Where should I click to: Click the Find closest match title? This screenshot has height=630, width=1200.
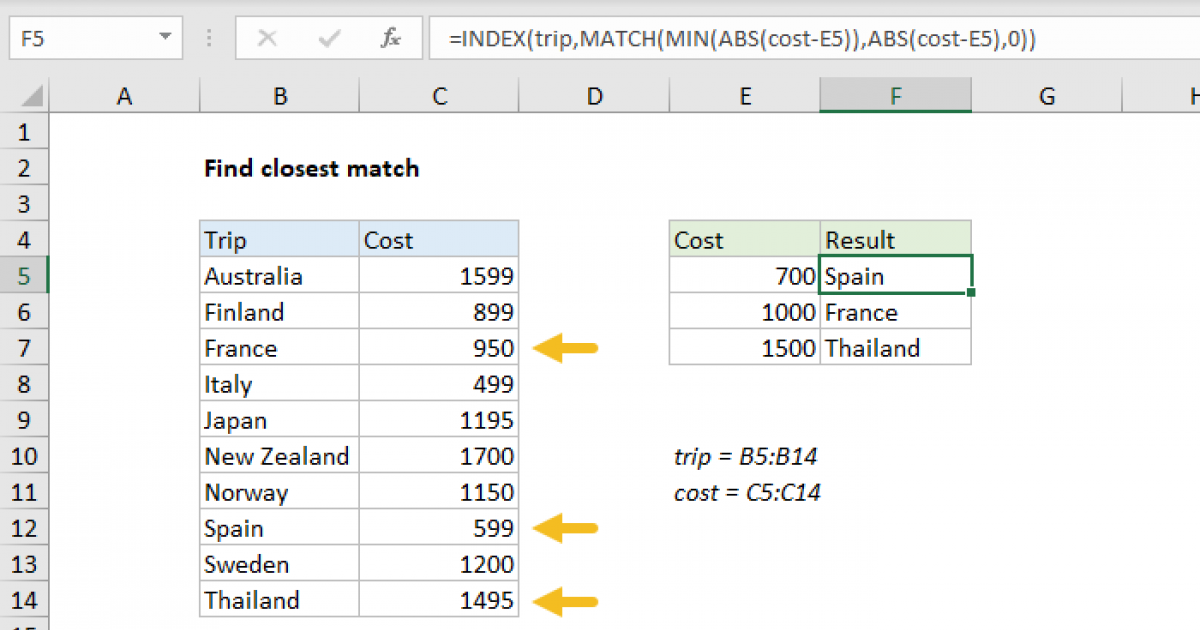pyautogui.click(x=311, y=168)
